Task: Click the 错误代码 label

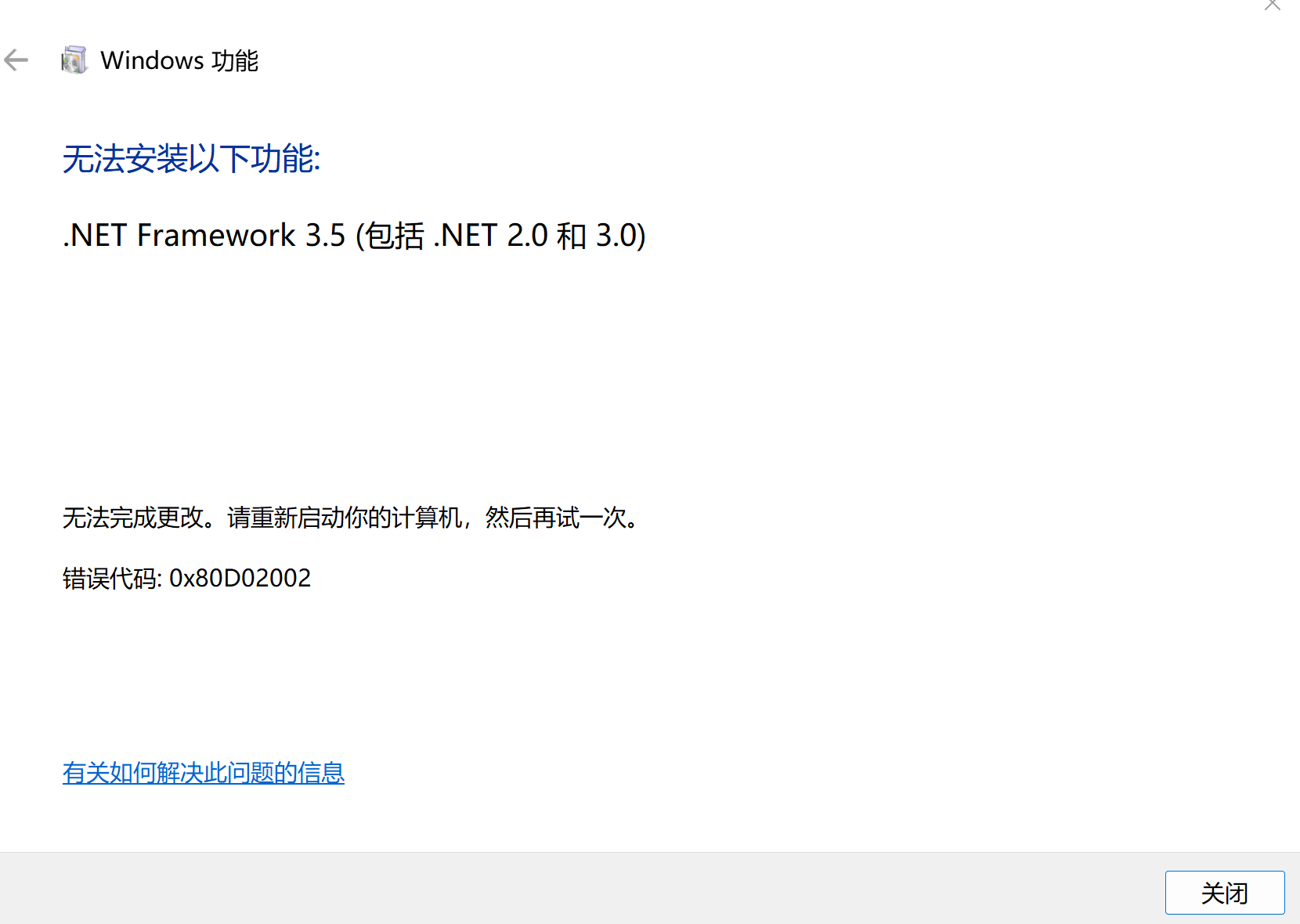Action: (111, 578)
